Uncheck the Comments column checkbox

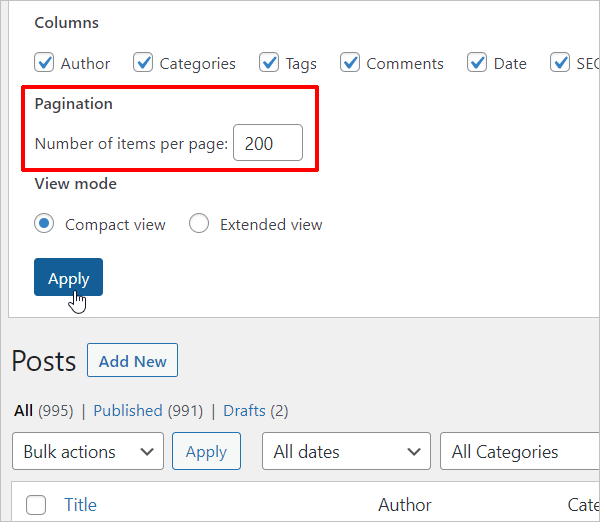point(350,63)
